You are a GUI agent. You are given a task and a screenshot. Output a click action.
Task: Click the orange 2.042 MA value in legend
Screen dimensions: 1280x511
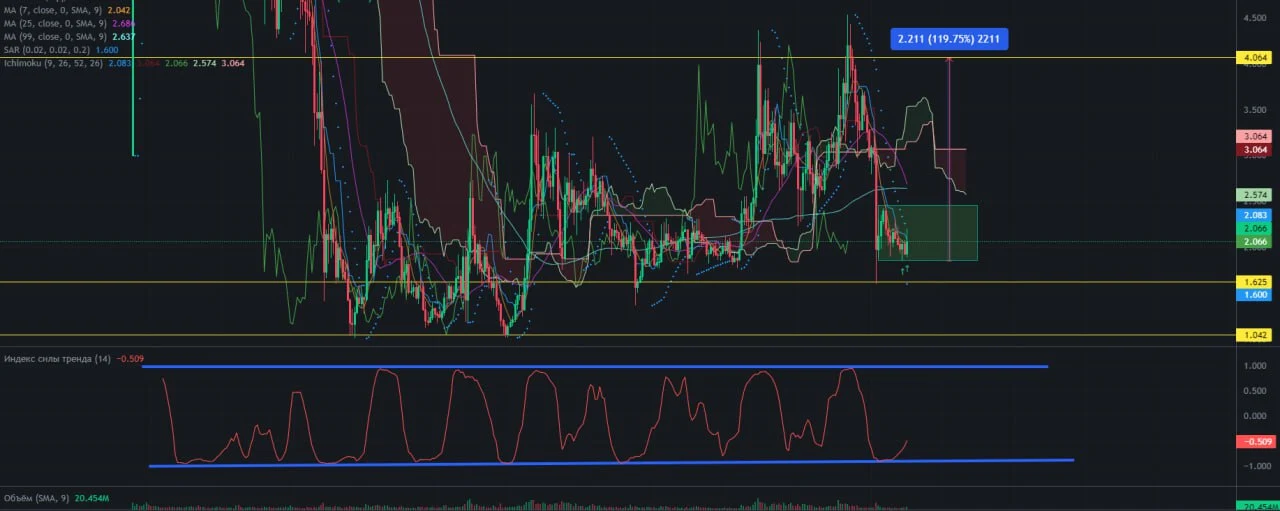click(x=121, y=10)
